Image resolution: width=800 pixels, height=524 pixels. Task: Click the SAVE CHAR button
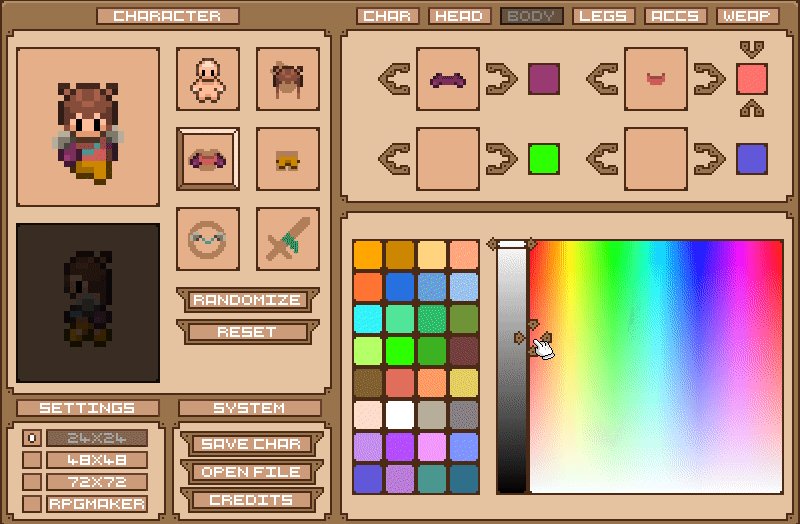(x=251, y=444)
